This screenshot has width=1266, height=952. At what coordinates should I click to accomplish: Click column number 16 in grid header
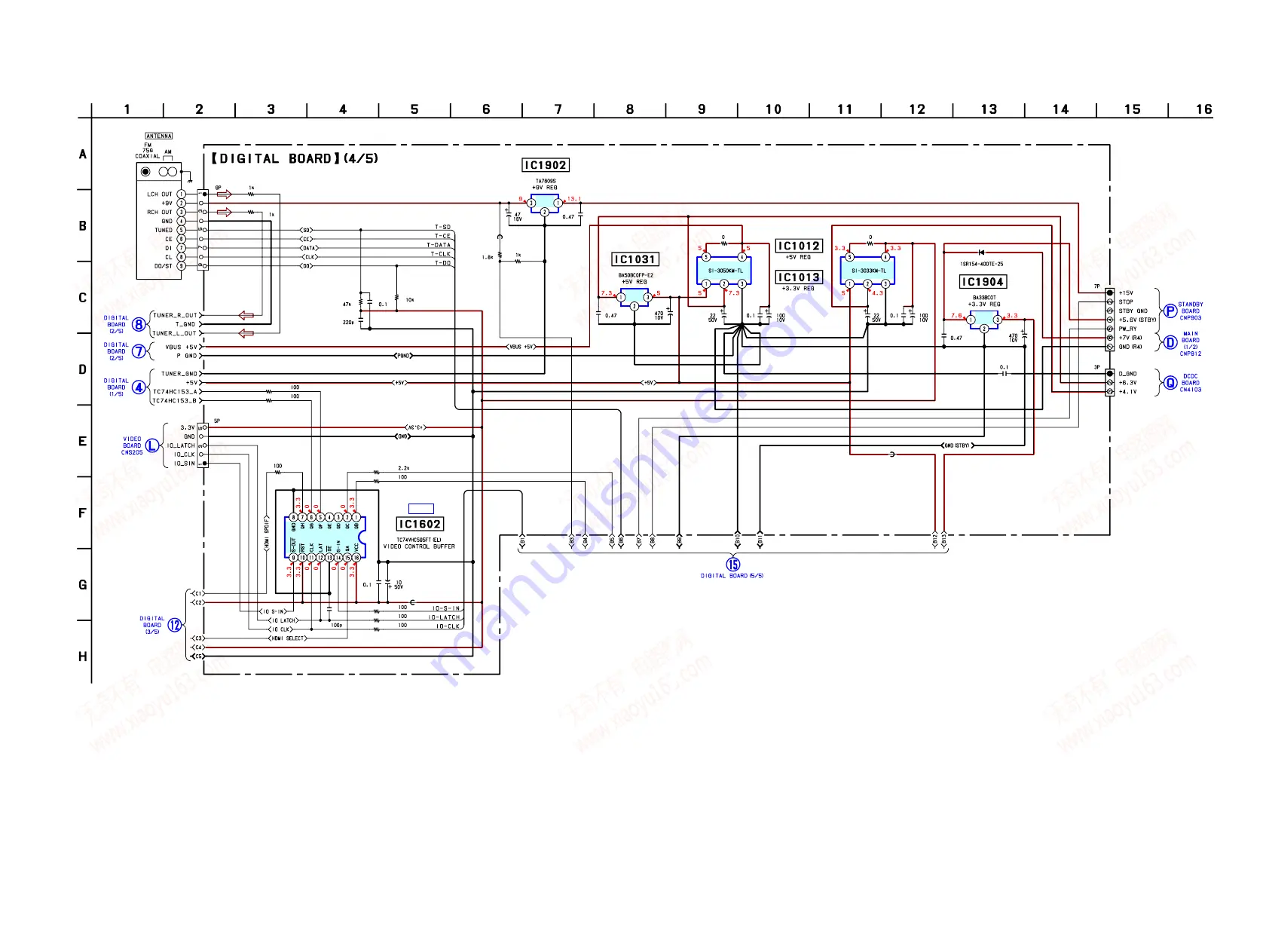(1203, 109)
